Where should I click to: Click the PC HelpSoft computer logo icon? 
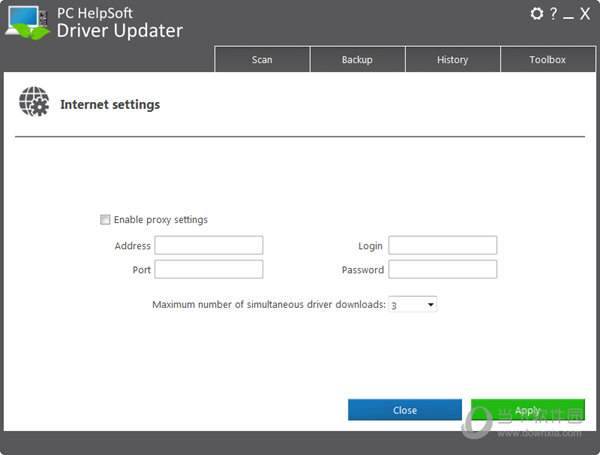click(x=28, y=22)
